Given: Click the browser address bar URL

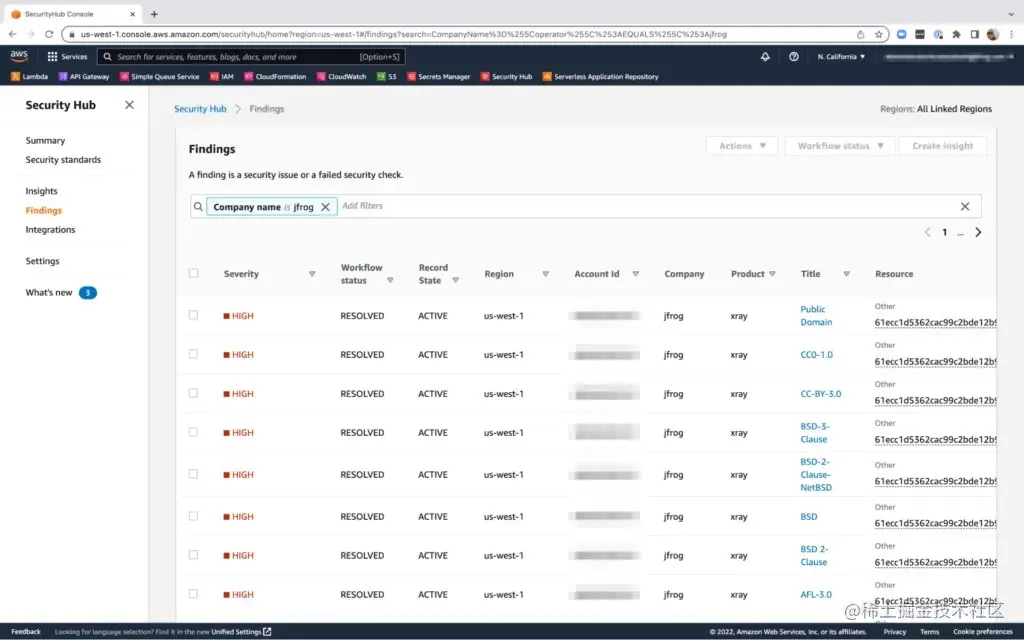Looking at the screenshot, I should coord(404,34).
